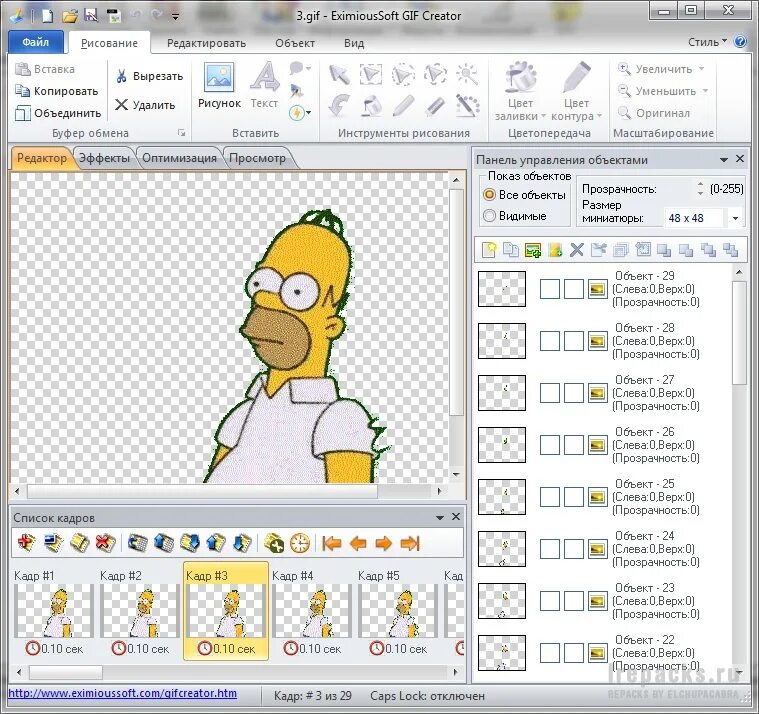Viewport: 759px width, 714px height.
Task: Toggle first checkbox of Объект - 29
Action: coord(549,289)
